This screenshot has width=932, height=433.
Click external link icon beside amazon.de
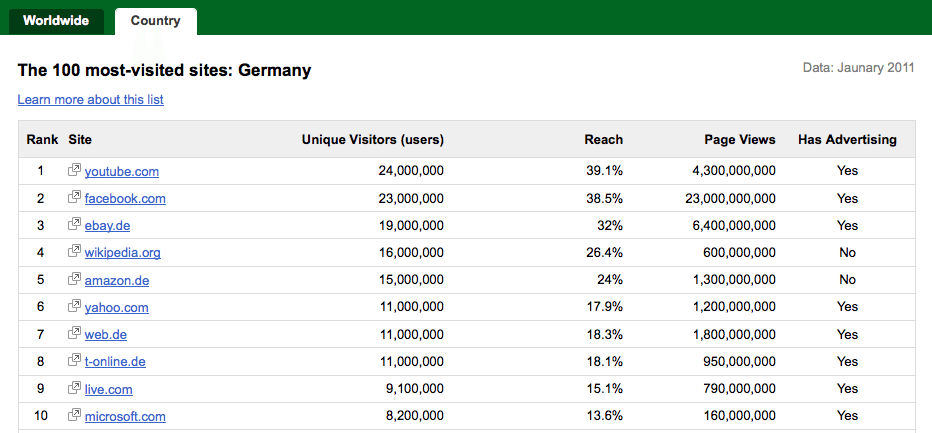pyautogui.click(x=74, y=279)
